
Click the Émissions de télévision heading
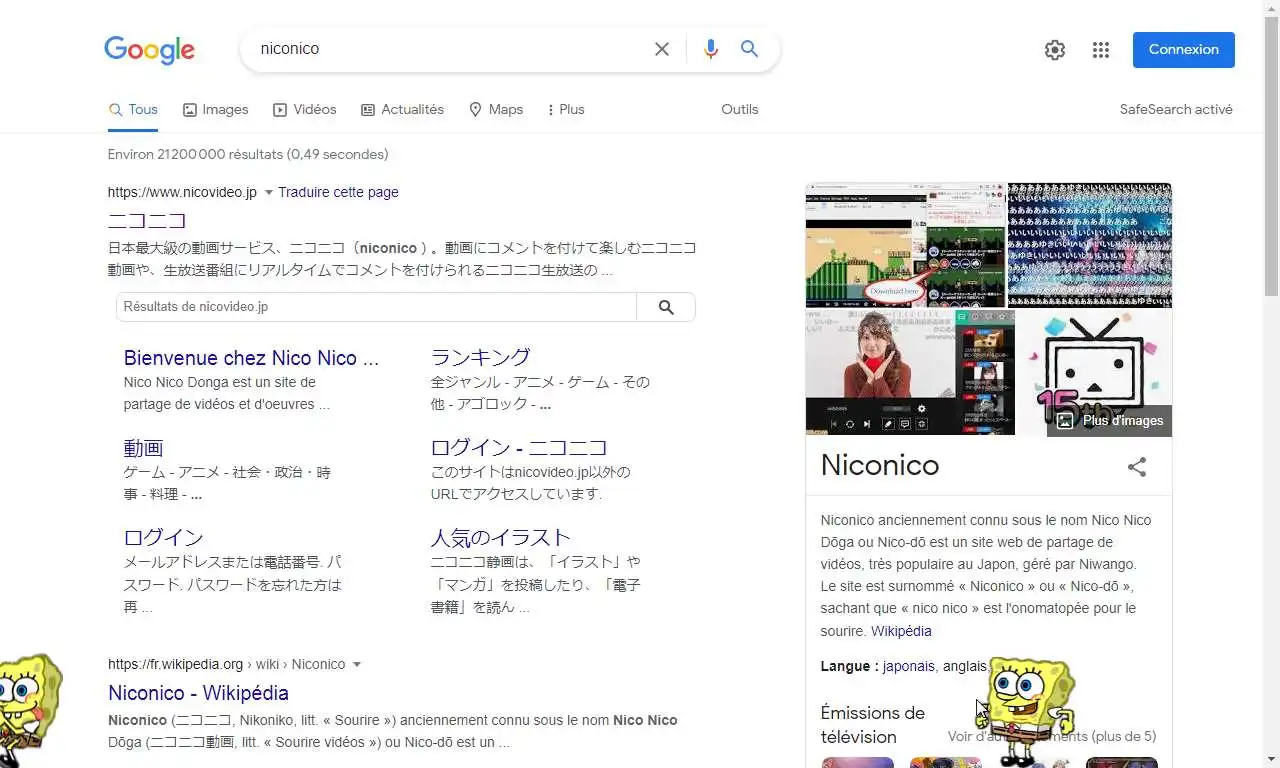point(872,725)
